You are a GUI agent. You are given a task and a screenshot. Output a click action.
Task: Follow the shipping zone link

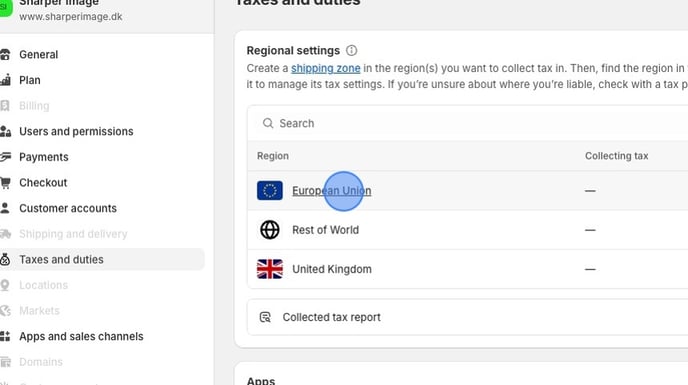[326, 68]
